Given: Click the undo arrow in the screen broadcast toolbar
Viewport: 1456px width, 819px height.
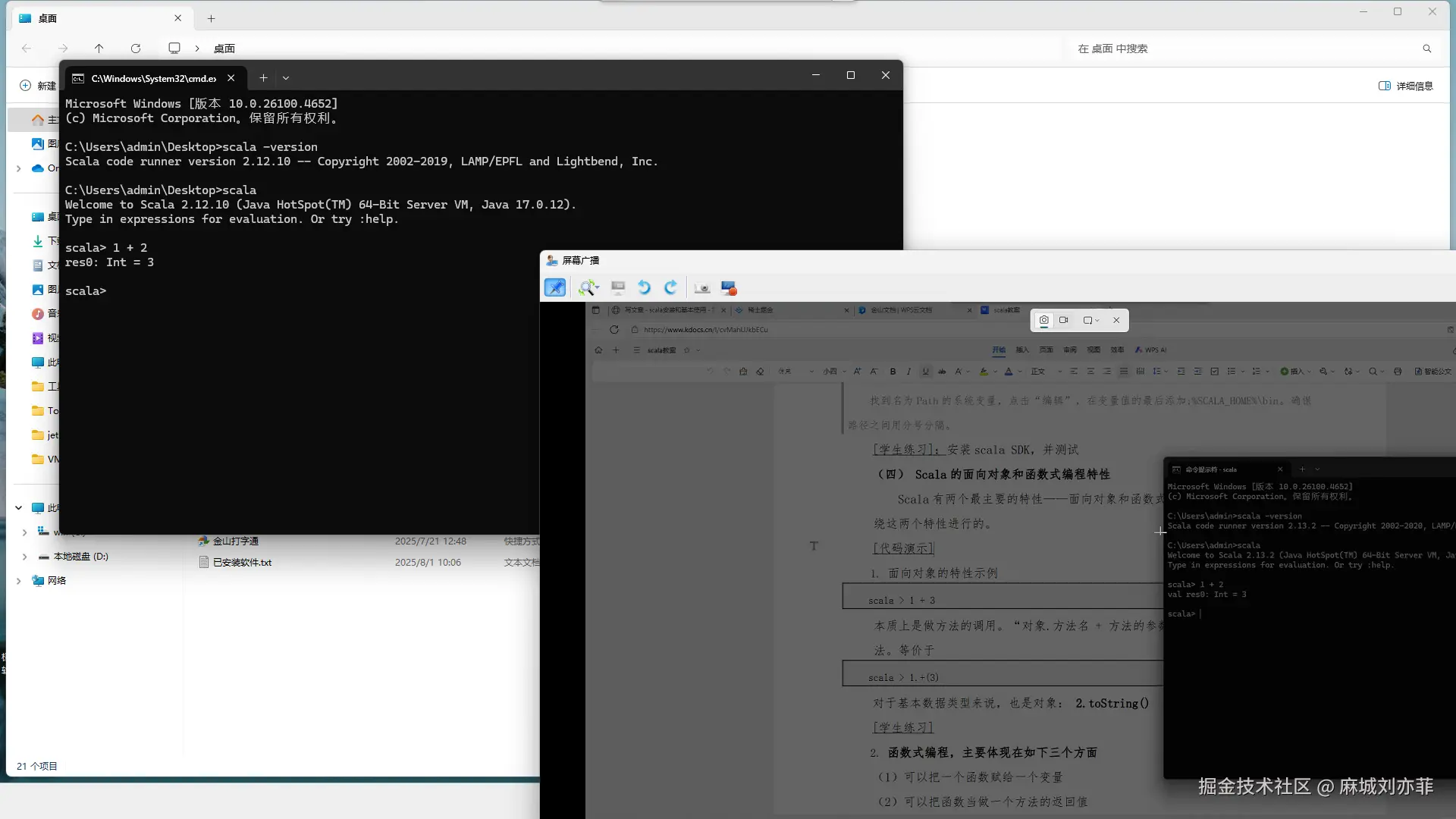Looking at the screenshot, I should (644, 287).
